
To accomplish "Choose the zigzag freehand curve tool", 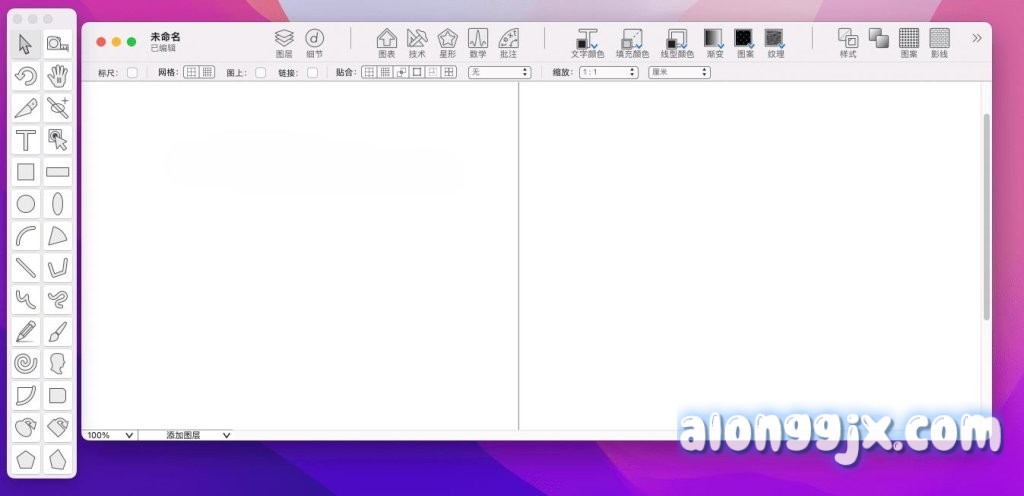I will coord(25,300).
